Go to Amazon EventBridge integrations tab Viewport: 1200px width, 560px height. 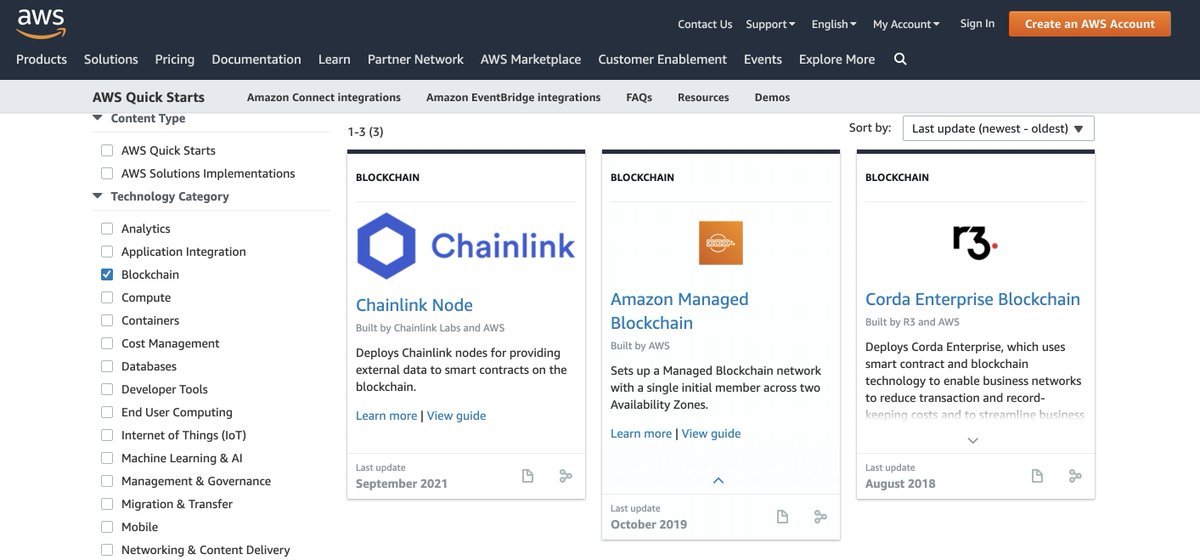513,97
